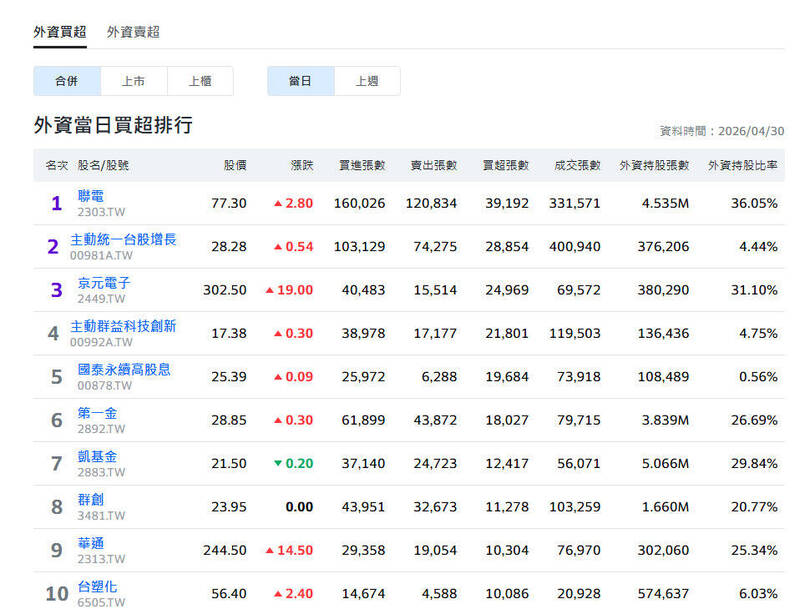The image size is (800, 609).
Task: Open the 主動群益科技創新 link
Action: [x=123, y=326]
